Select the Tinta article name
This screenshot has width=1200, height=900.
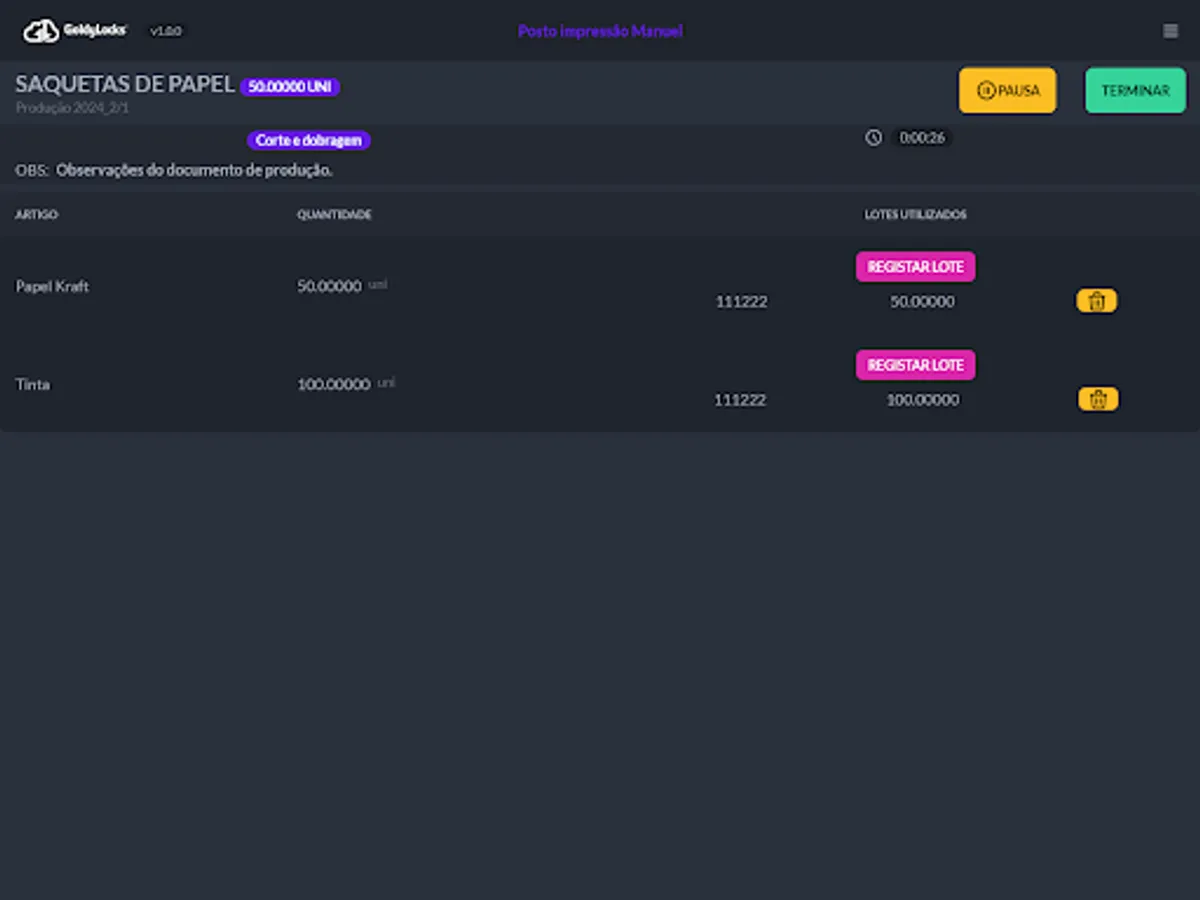33,384
